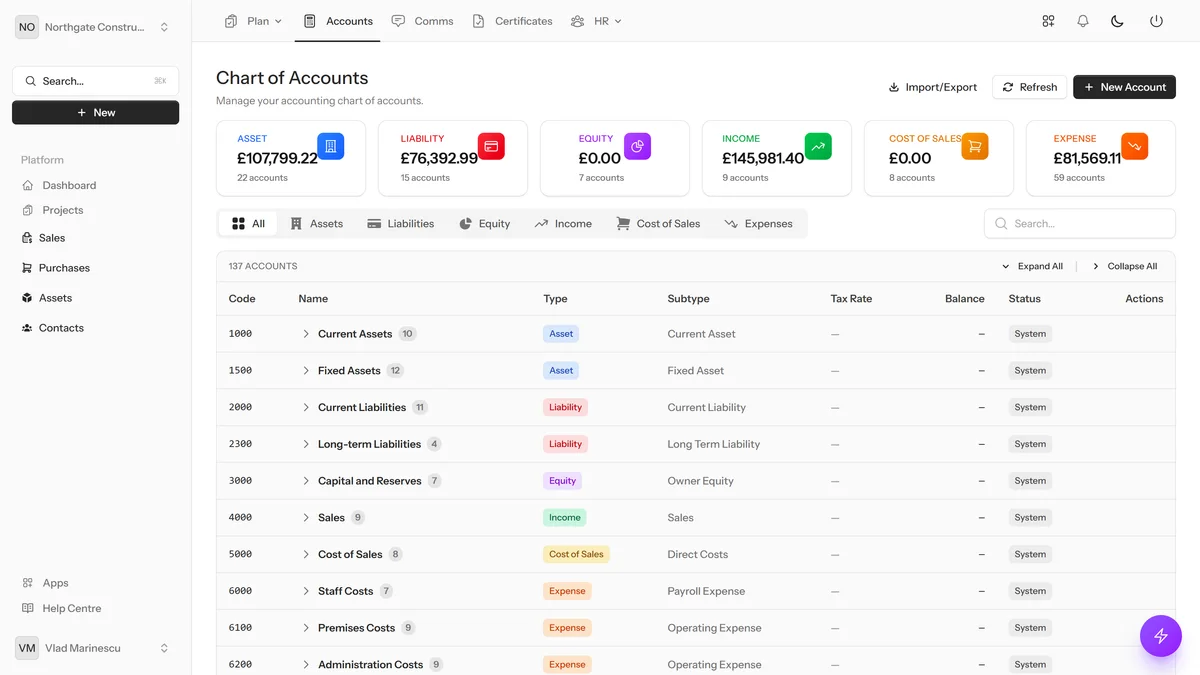Click the sidebar Search box
The image size is (1200, 675).
pyautogui.click(x=96, y=81)
